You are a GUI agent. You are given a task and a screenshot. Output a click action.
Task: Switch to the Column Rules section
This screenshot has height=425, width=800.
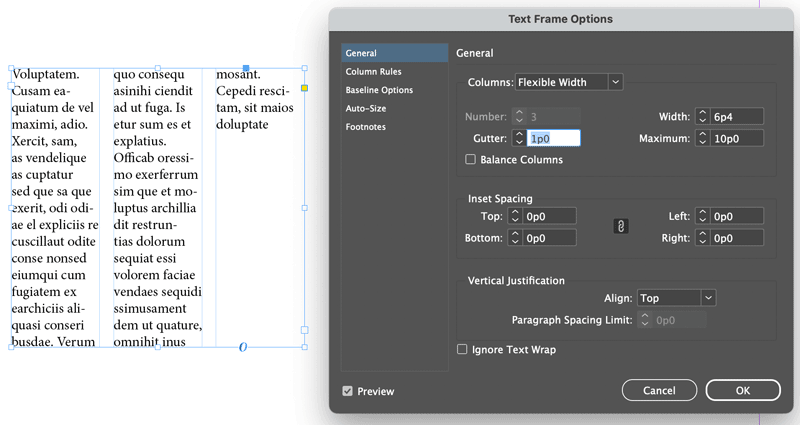click(x=373, y=71)
